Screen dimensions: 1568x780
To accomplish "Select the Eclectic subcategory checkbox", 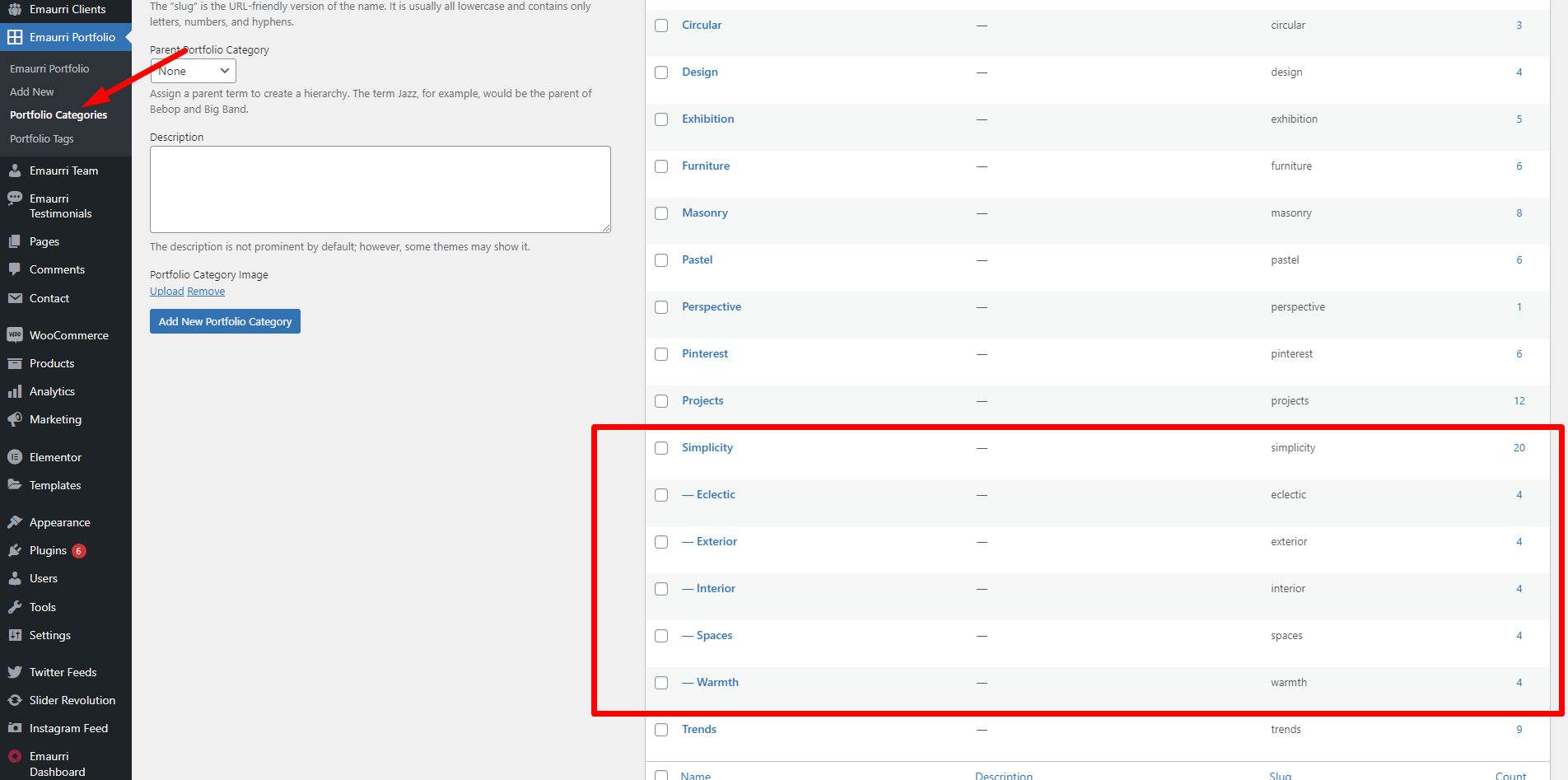I will (x=661, y=495).
